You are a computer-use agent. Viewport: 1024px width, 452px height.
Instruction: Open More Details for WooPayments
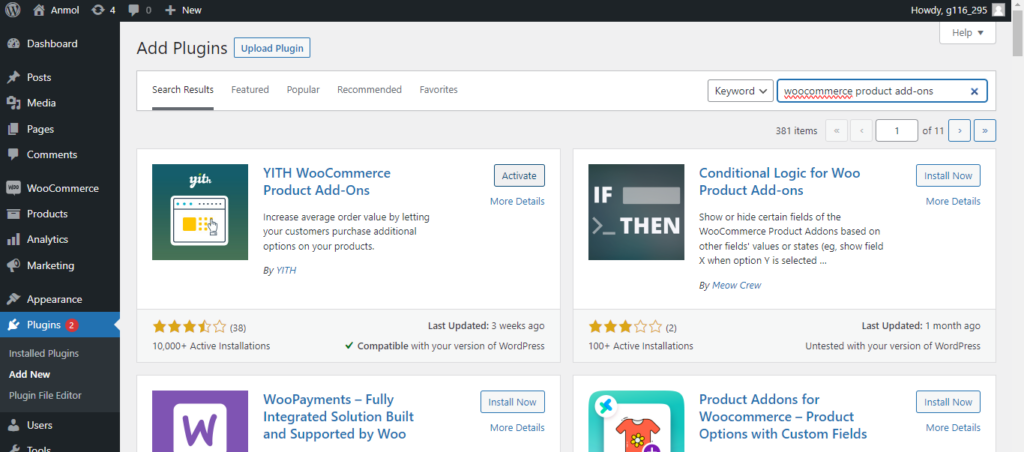(x=517, y=428)
